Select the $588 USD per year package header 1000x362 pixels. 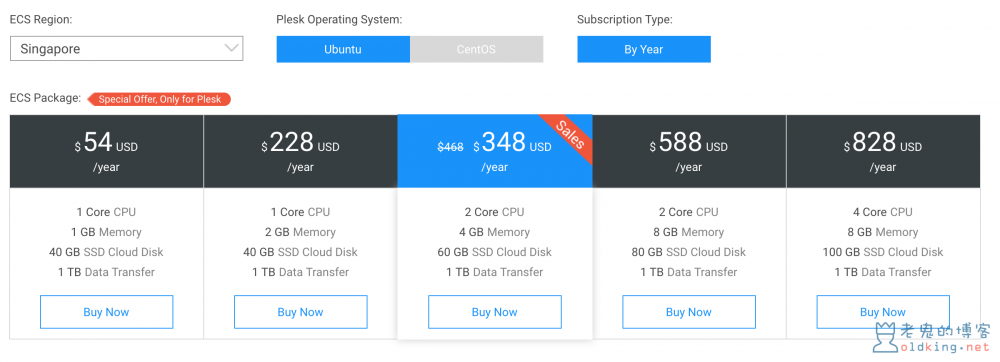pos(689,151)
